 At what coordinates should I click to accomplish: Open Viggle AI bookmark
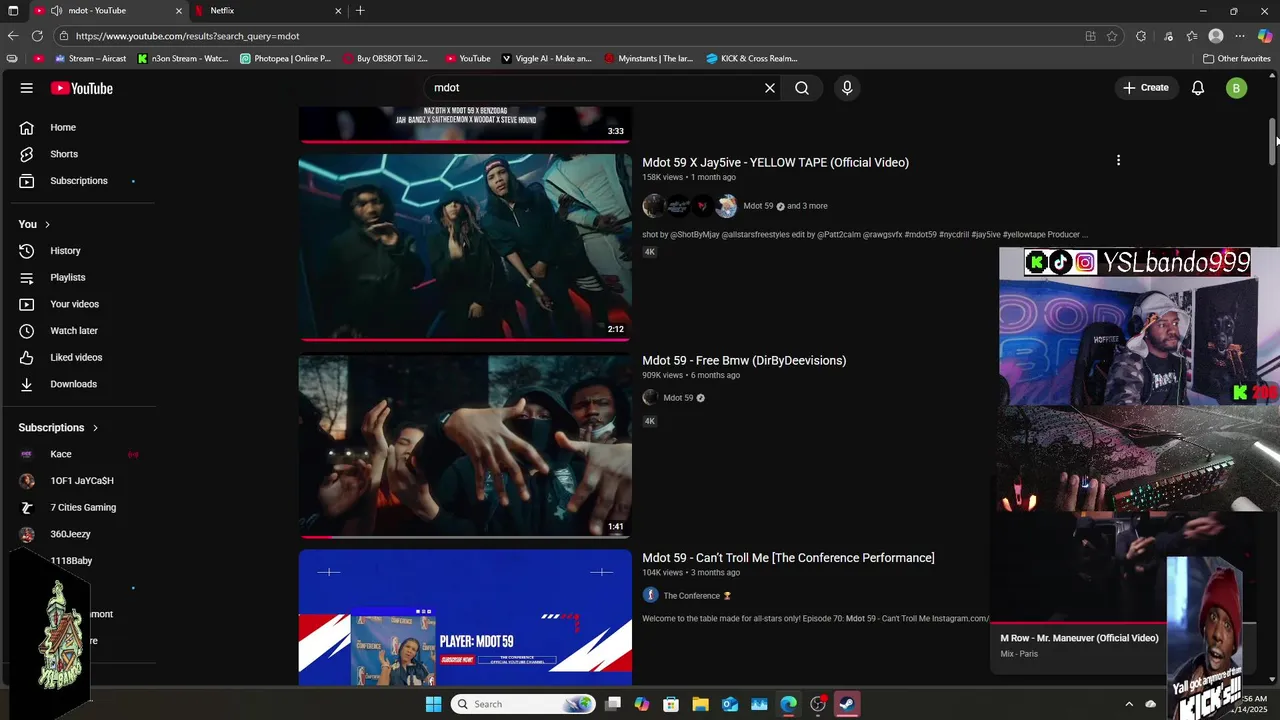pyautogui.click(x=546, y=58)
